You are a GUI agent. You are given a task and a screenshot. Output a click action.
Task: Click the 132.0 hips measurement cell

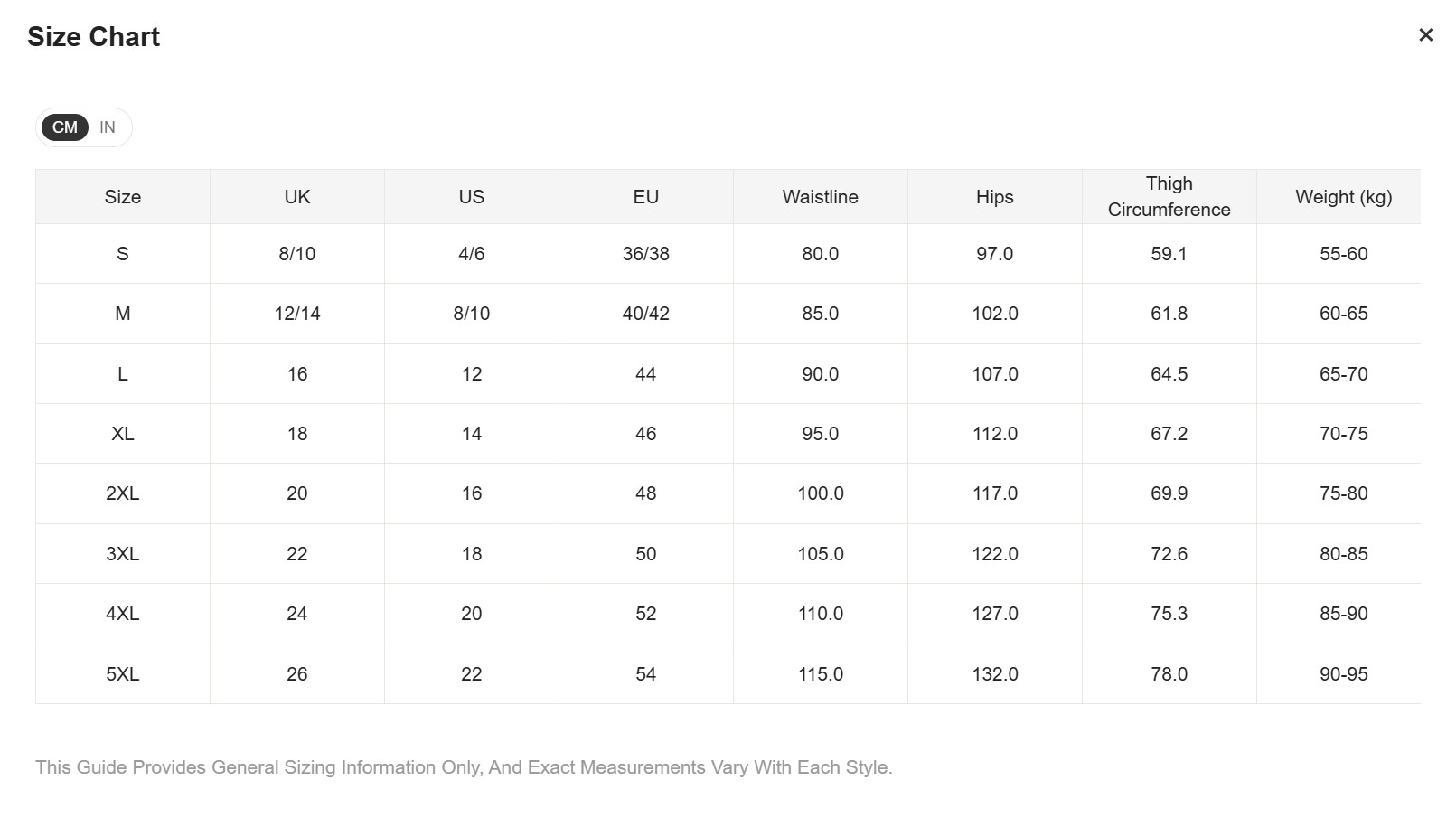(x=994, y=674)
